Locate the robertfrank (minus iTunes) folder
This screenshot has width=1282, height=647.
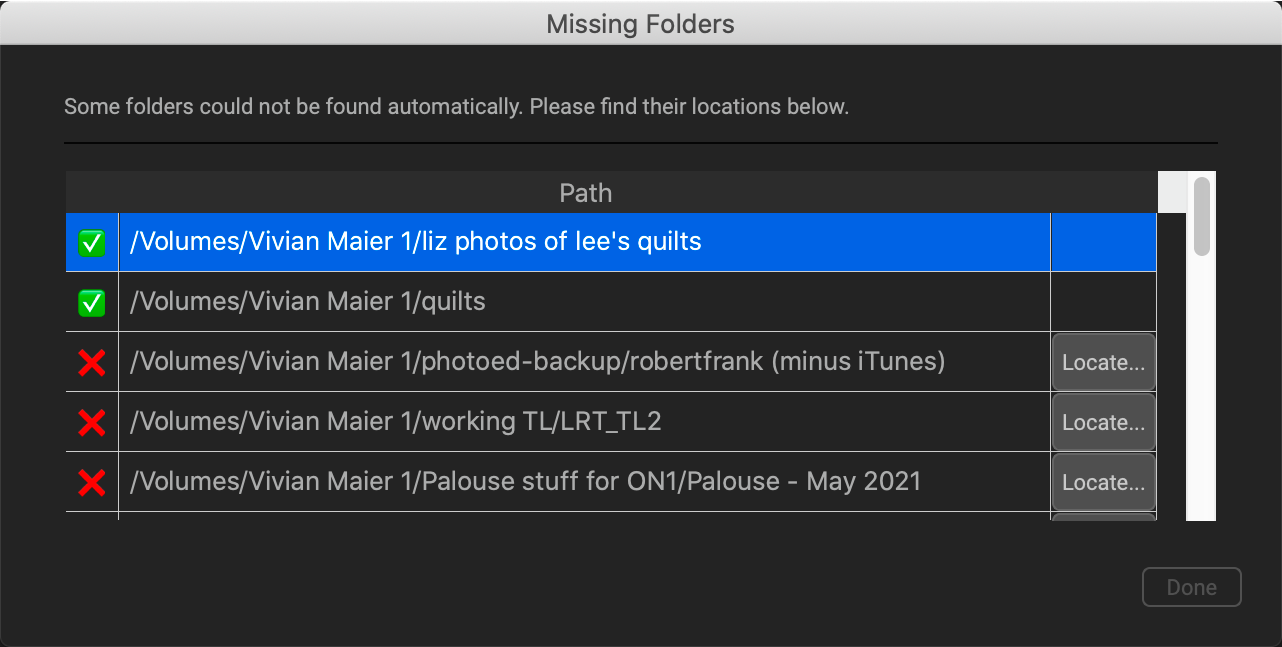[1103, 362]
